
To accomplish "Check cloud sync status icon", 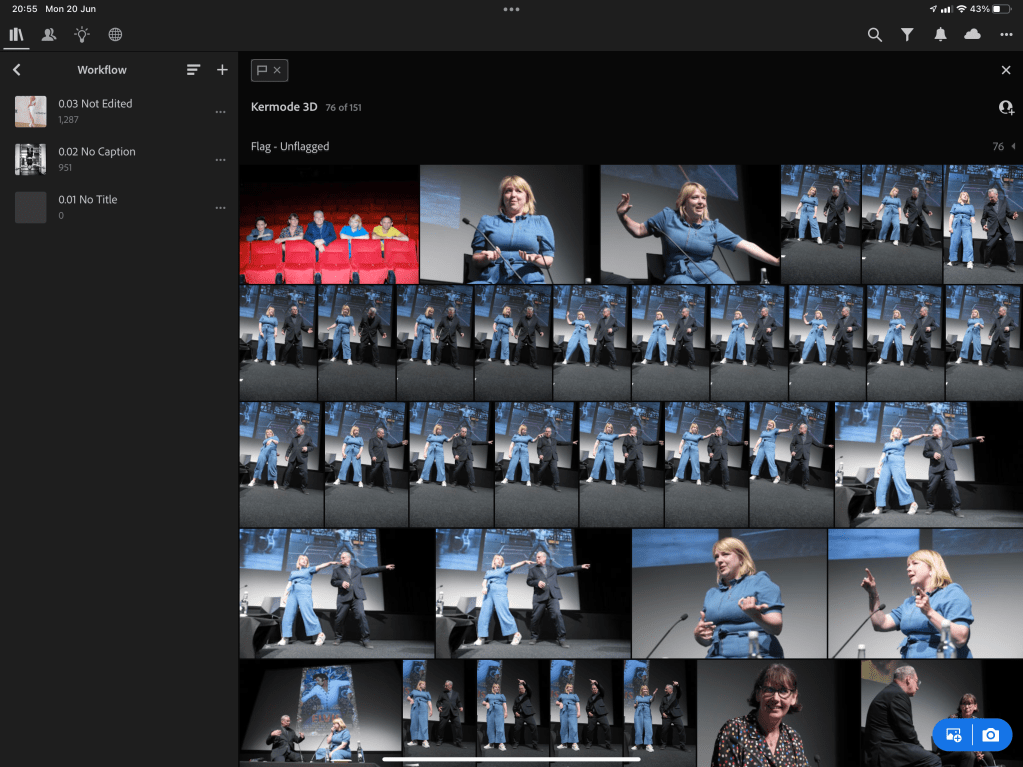I will coord(972,35).
